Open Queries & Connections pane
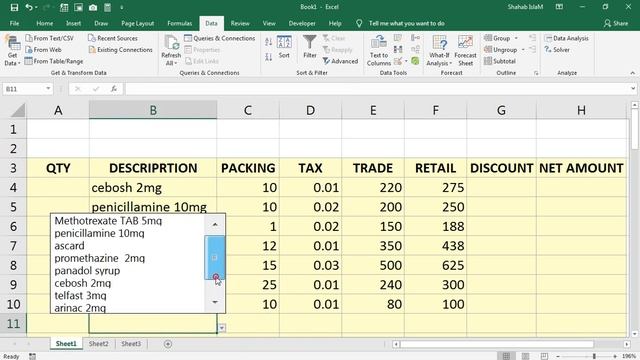 (220, 38)
